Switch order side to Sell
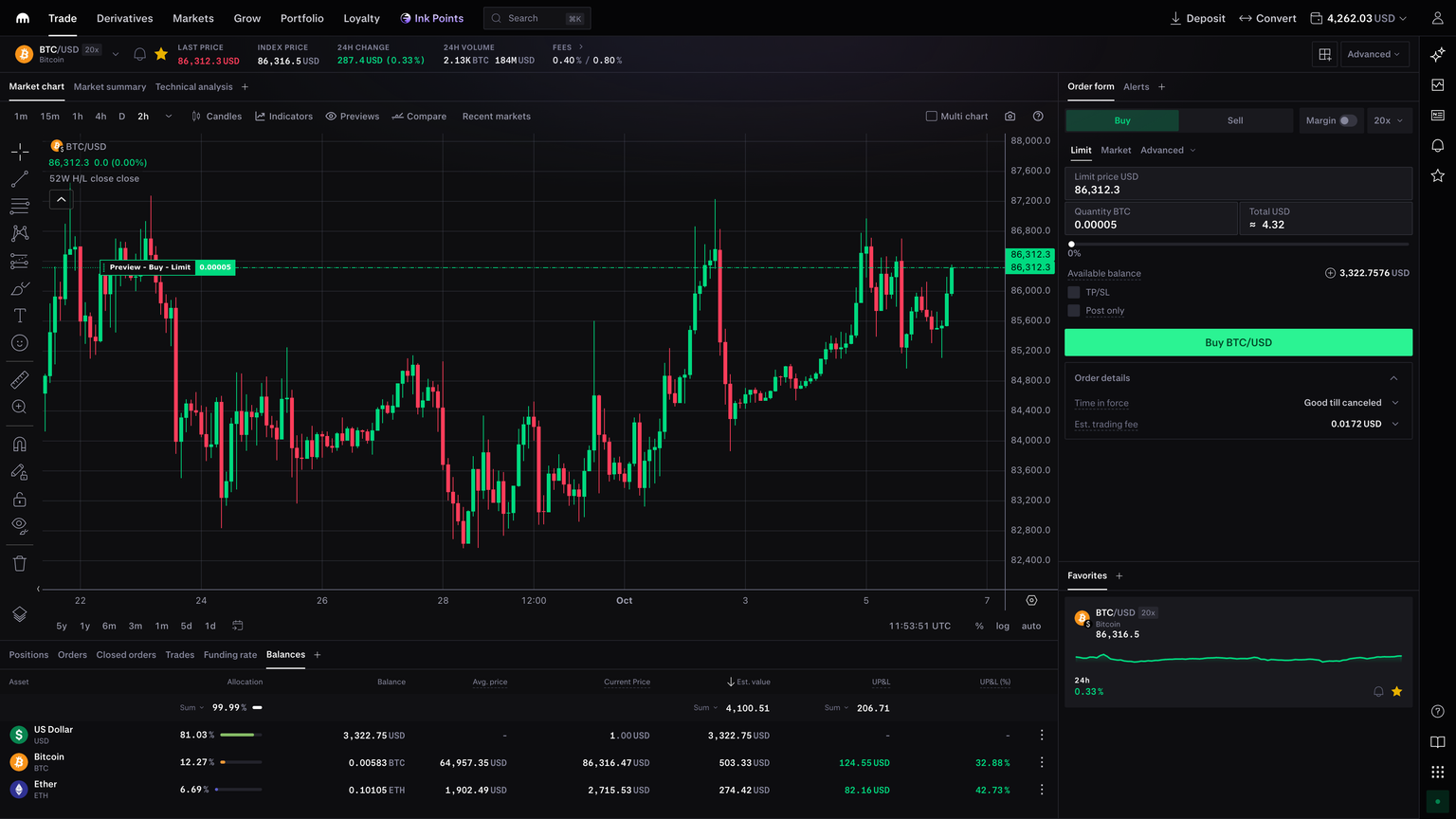This screenshot has width=1456, height=819. tap(1235, 120)
